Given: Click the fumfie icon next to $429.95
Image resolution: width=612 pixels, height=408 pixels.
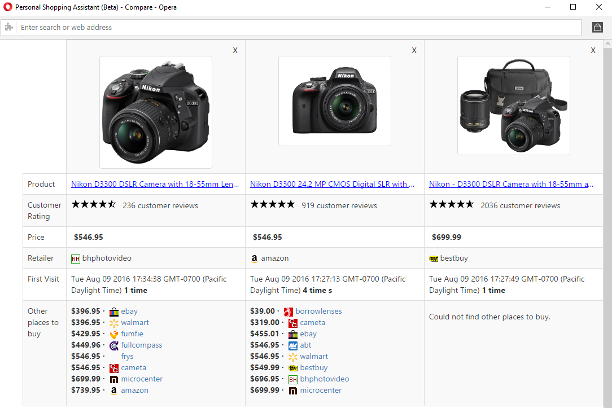Looking at the screenshot, I should coord(114,334).
